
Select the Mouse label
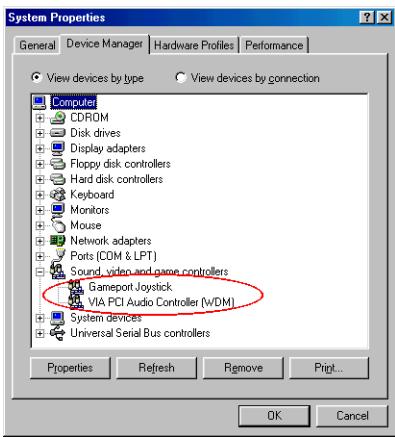coord(86,225)
